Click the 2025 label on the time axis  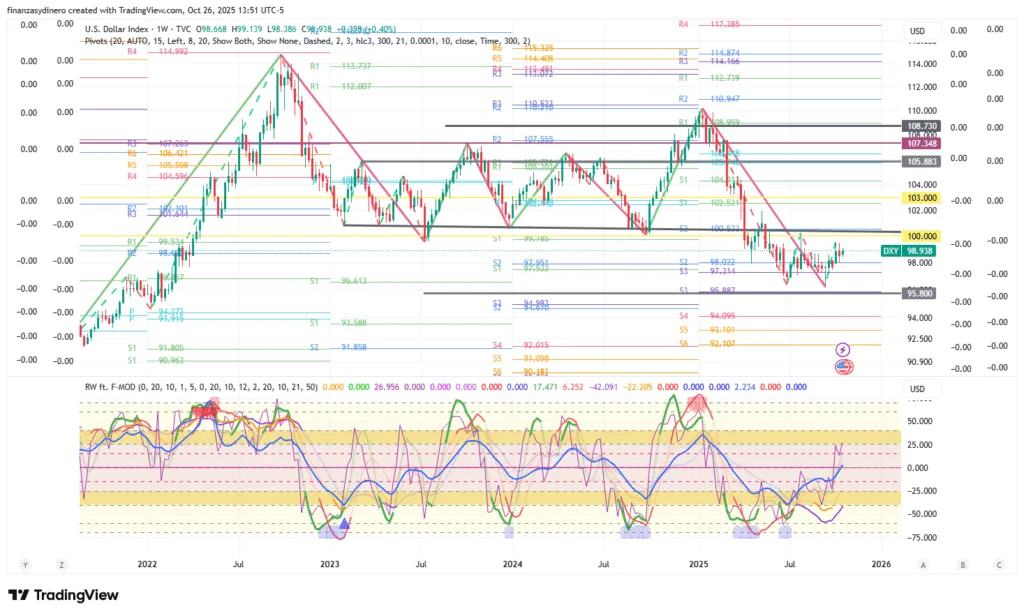tap(697, 564)
